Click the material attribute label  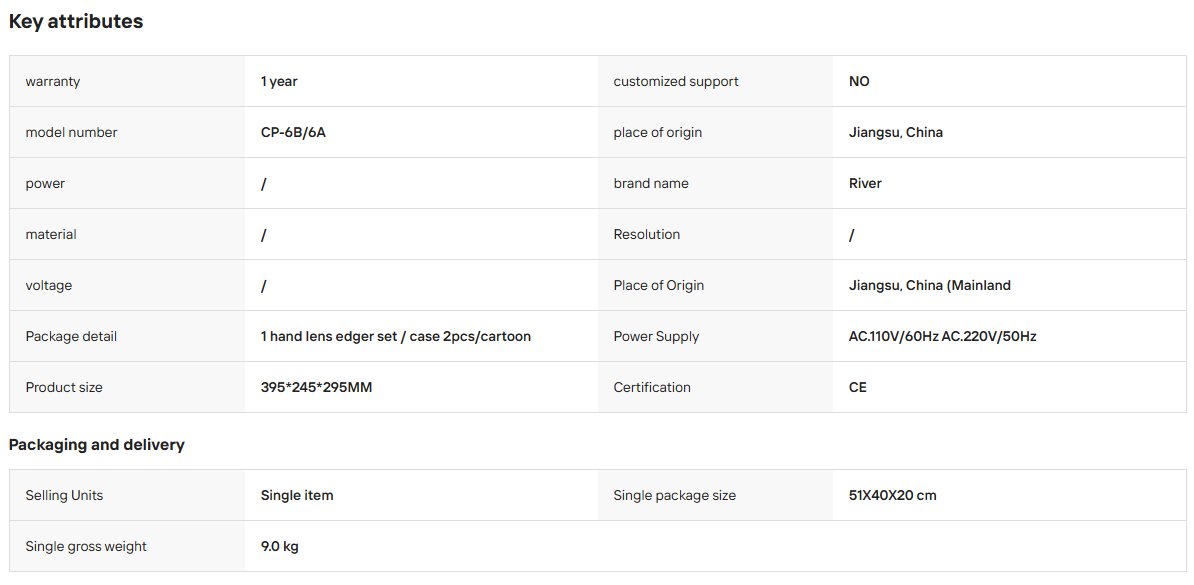51,235
